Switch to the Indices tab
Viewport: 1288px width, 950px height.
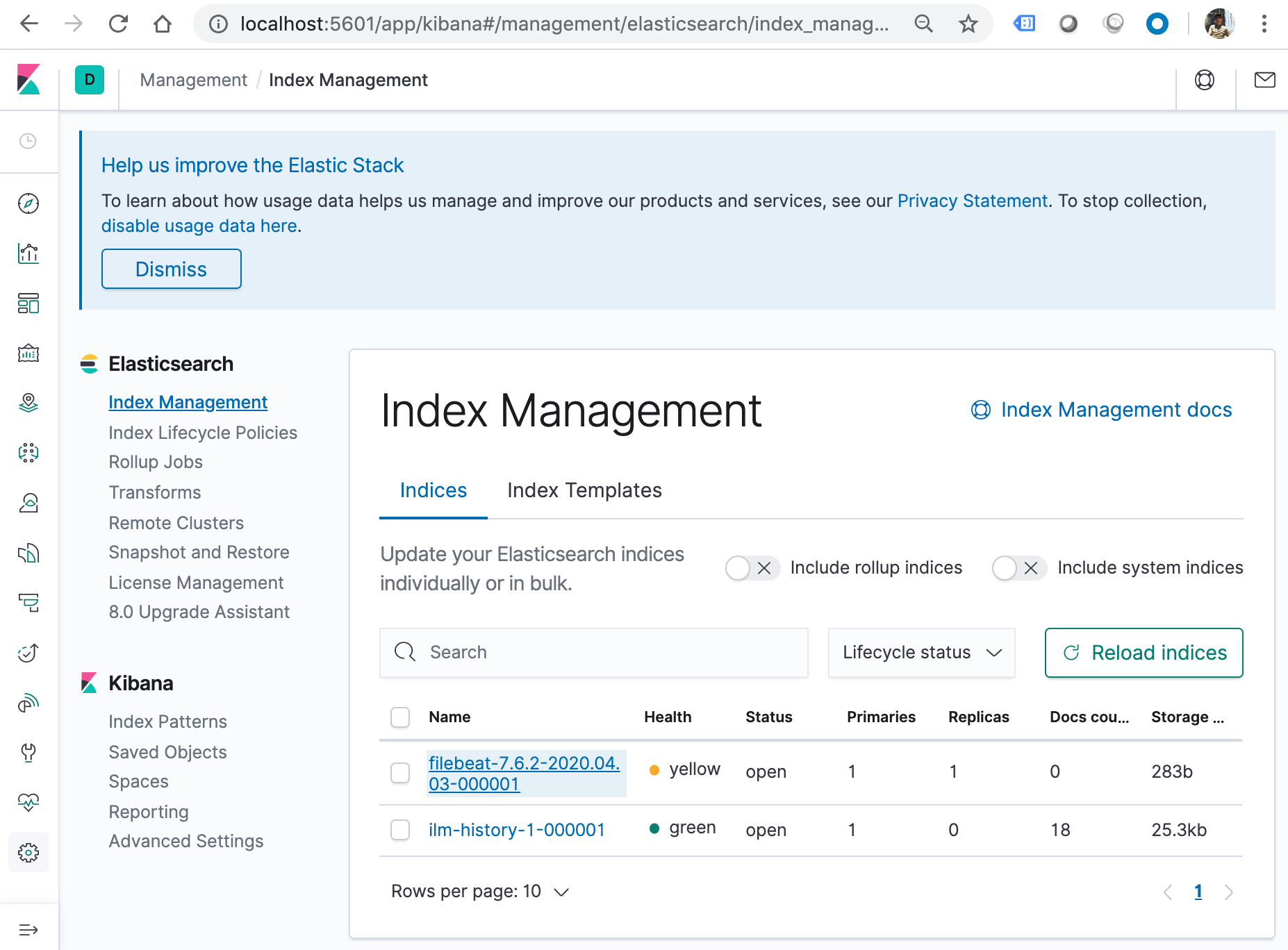pyautogui.click(x=434, y=491)
